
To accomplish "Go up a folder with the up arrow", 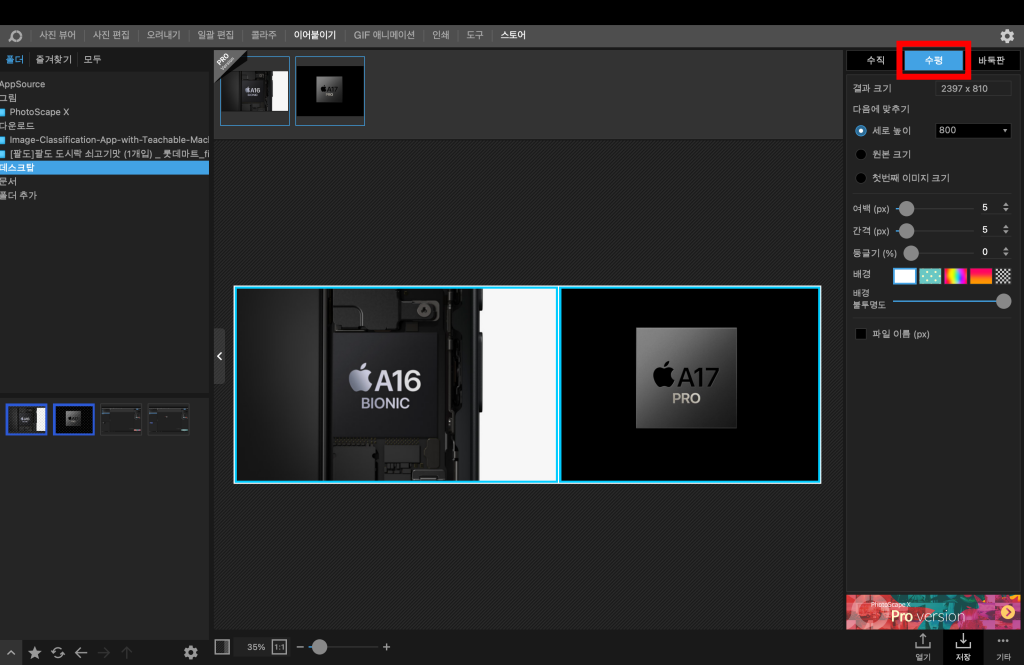I will 127,652.
